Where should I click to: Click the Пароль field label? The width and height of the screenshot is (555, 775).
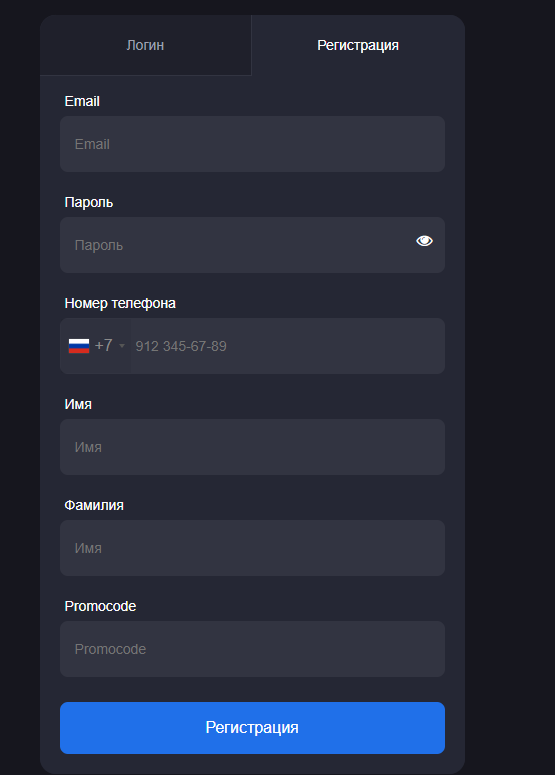89,202
